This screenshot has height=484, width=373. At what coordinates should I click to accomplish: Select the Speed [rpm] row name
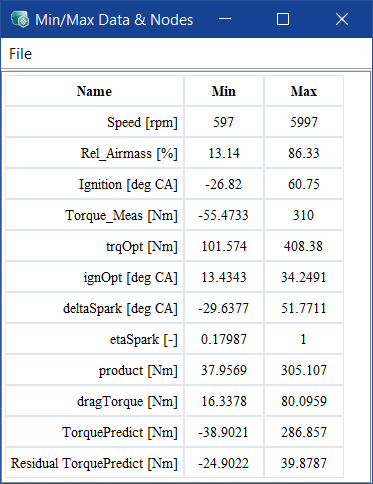point(95,122)
